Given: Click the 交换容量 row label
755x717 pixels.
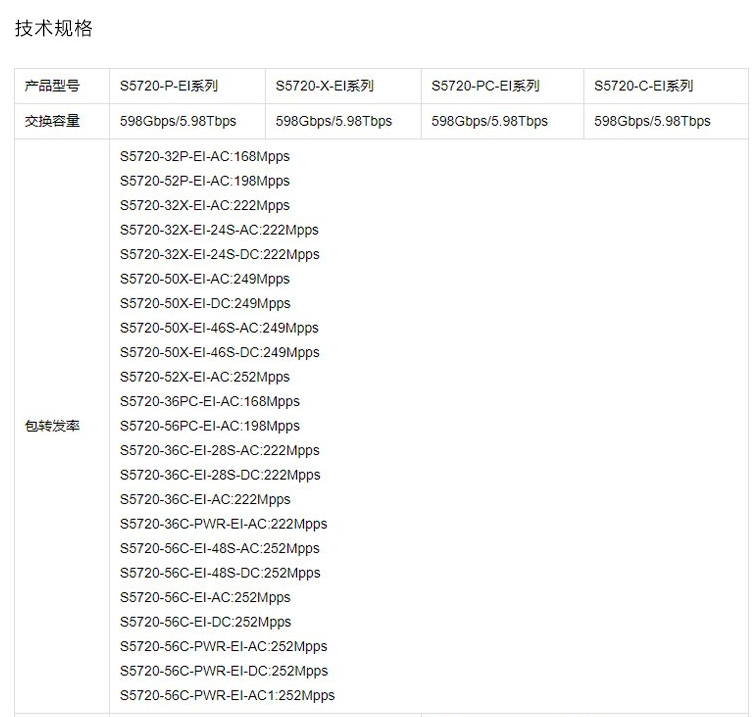Looking at the screenshot, I should (52, 121).
